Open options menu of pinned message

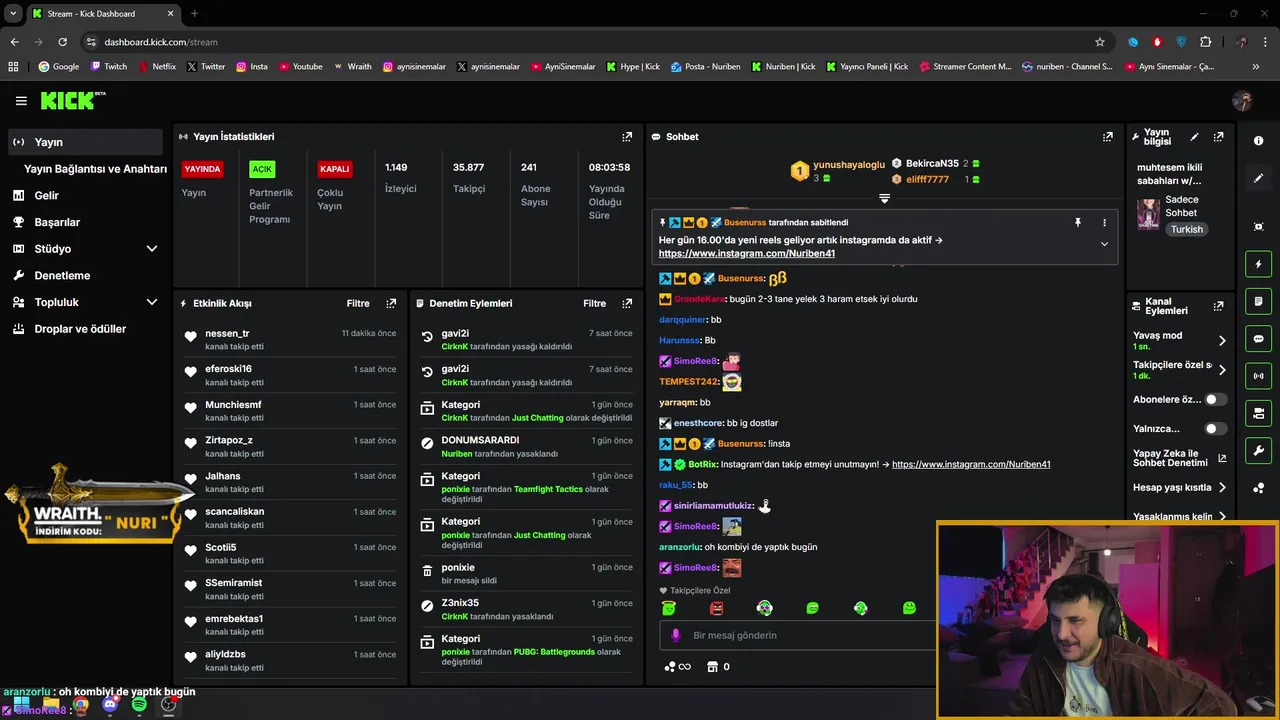click(1104, 222)
